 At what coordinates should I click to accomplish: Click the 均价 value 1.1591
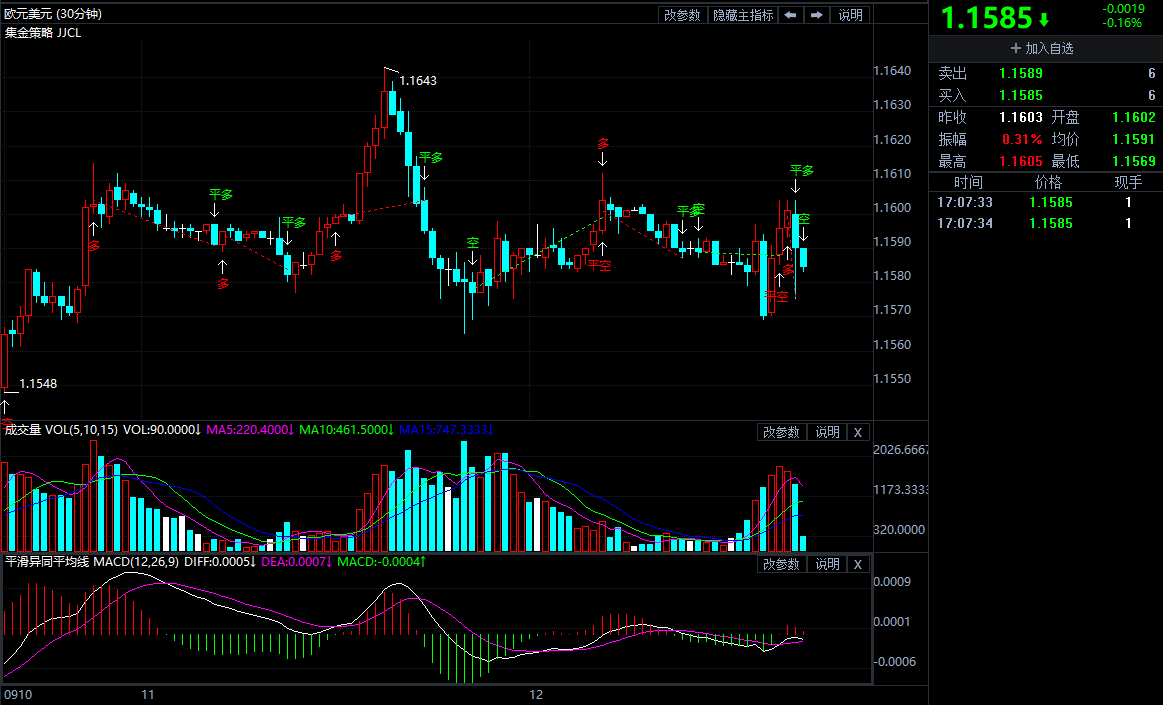1133,139
